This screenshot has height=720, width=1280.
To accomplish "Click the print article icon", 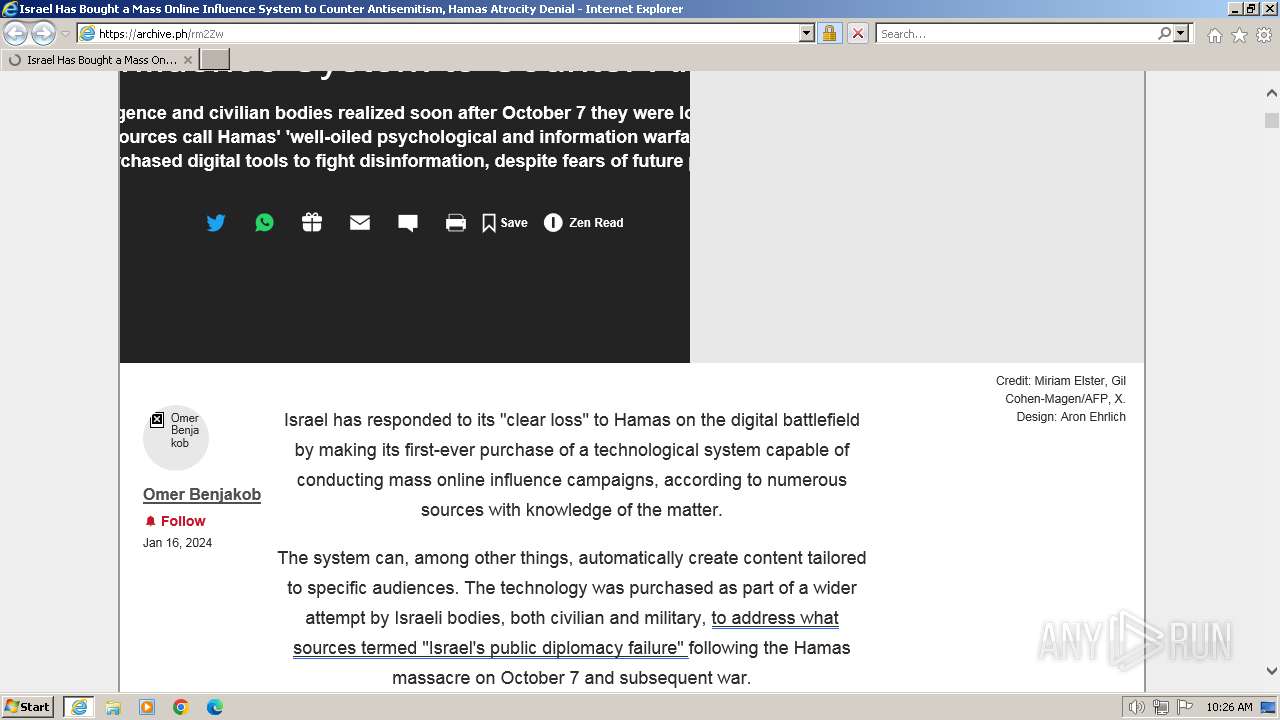I will coord(456,223).
